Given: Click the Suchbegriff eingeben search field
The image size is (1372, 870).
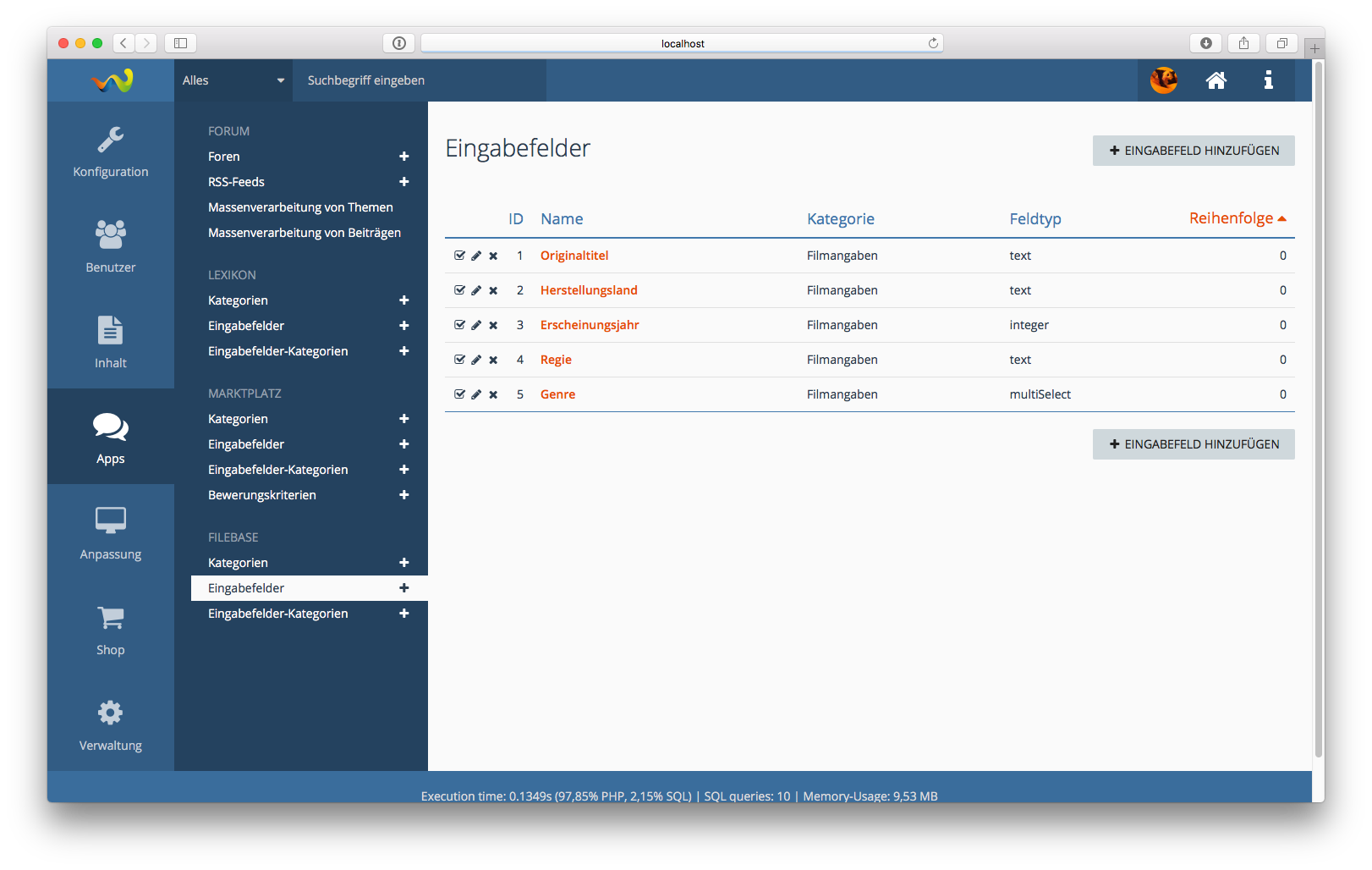Looking at the screenshot, I should click(419, 80).
